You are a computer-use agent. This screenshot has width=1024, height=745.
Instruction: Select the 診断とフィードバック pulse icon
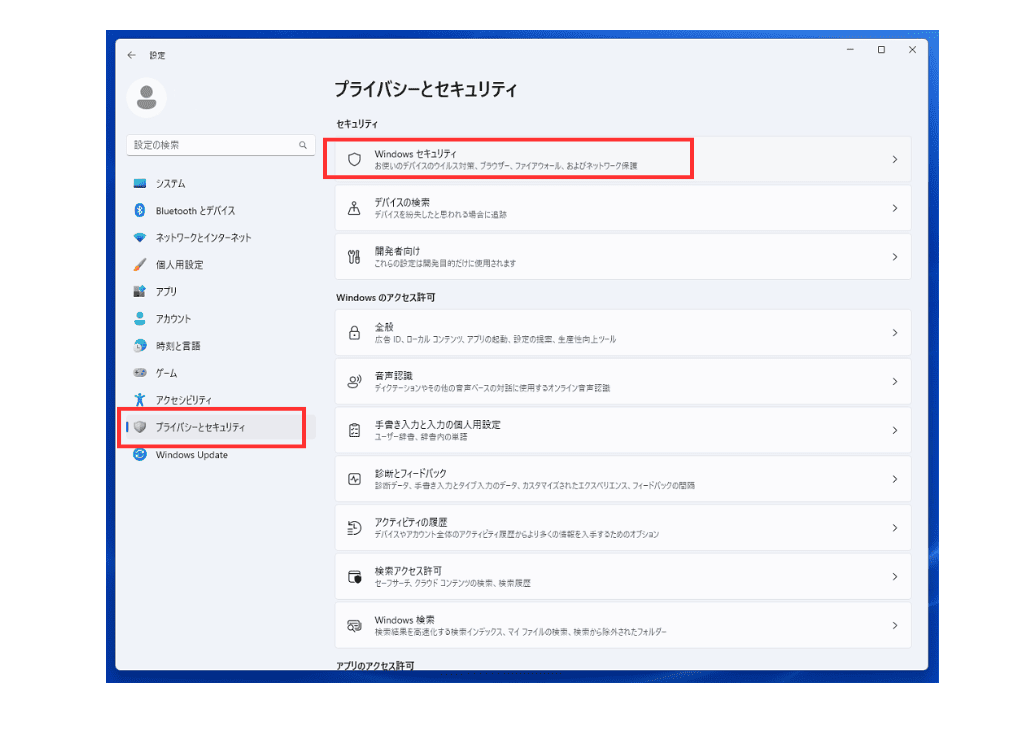[354, 478]
